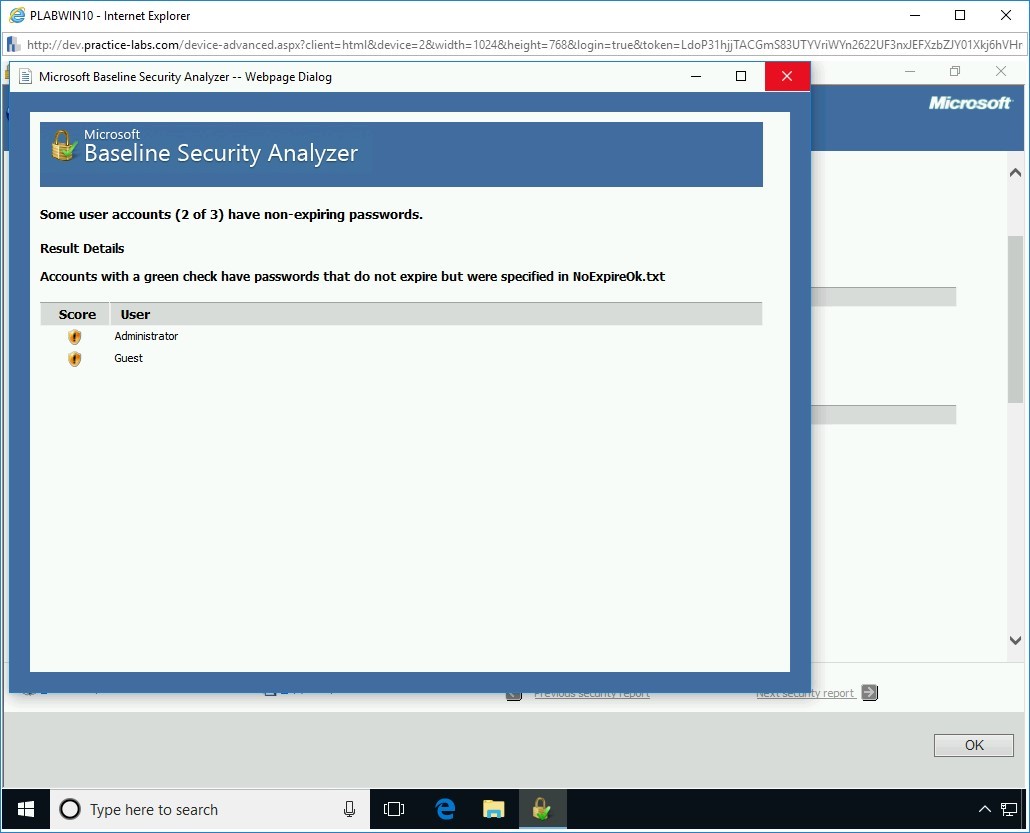Click the MBSA taskbar icon
This screenshot has height=833, width=1030.
pyautogui.click(x=542, y=809)
